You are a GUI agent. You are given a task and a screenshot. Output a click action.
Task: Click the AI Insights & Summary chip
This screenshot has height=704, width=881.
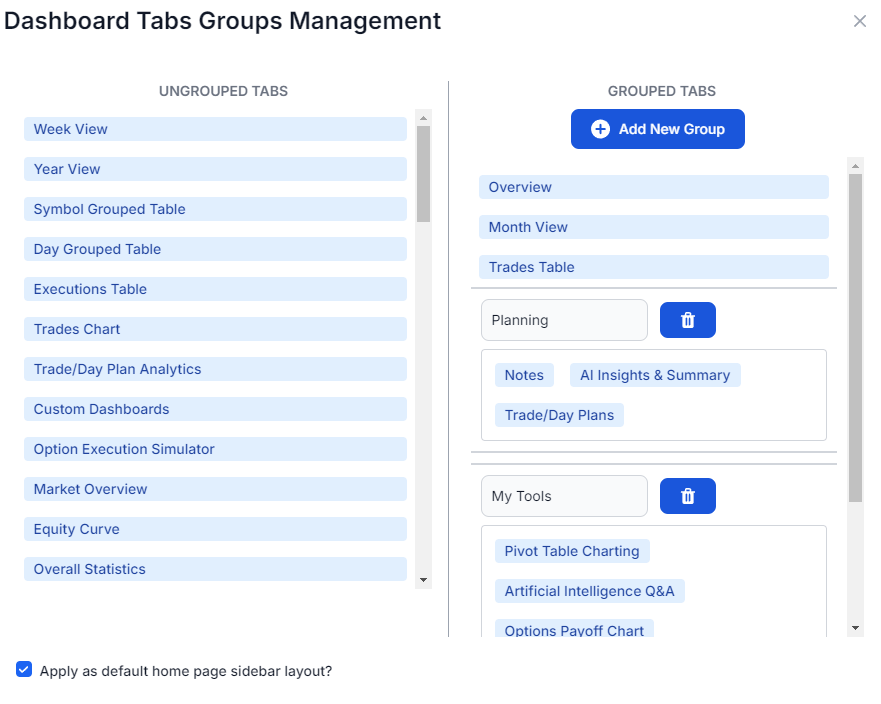tap(655, 375)
